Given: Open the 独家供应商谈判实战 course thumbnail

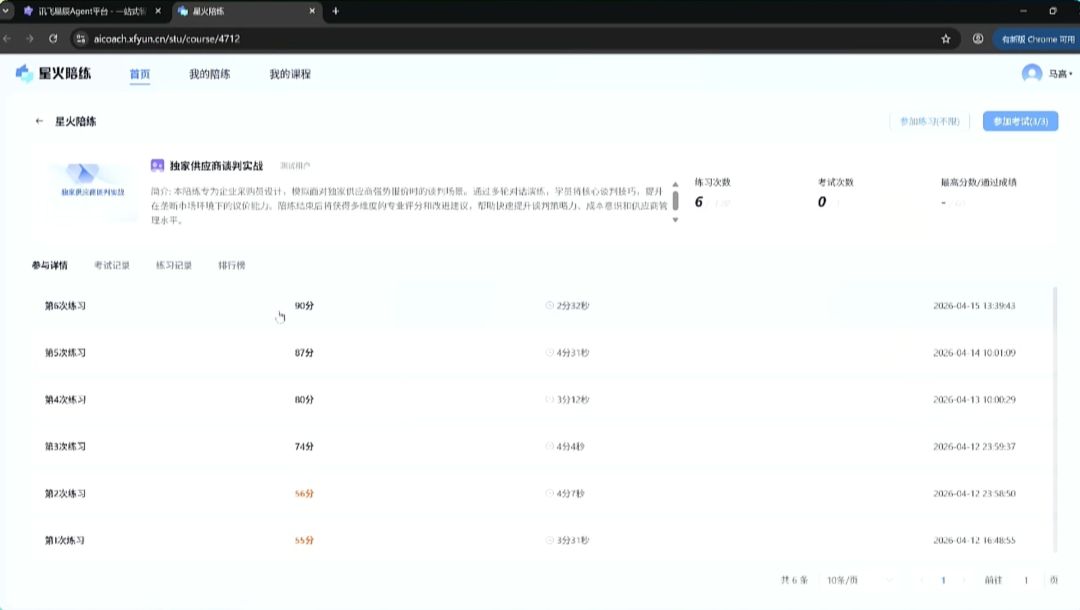Looking at the screenshot, I should tap(93, 190).
